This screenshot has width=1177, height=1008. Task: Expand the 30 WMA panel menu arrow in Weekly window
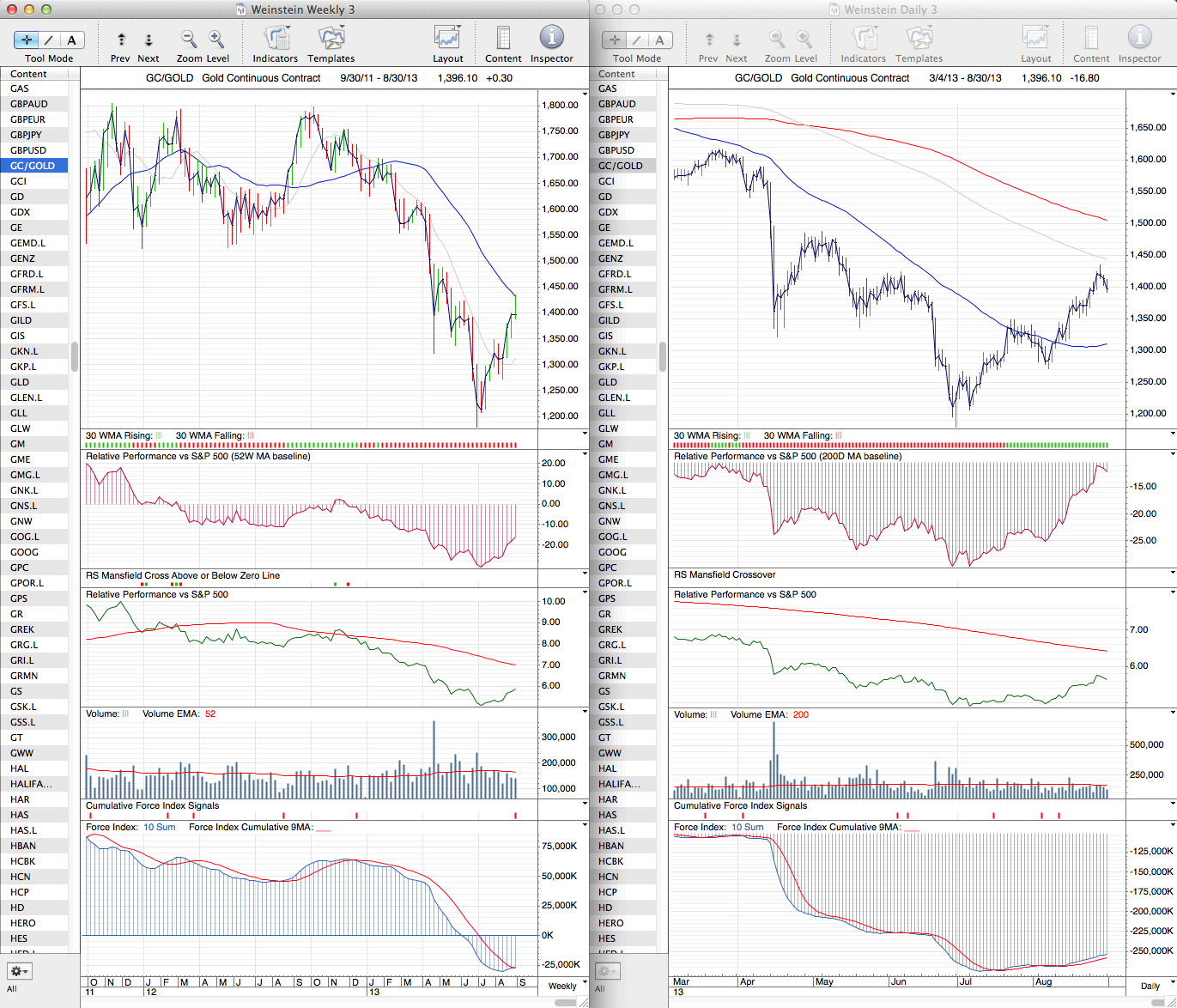click(585, 434)
